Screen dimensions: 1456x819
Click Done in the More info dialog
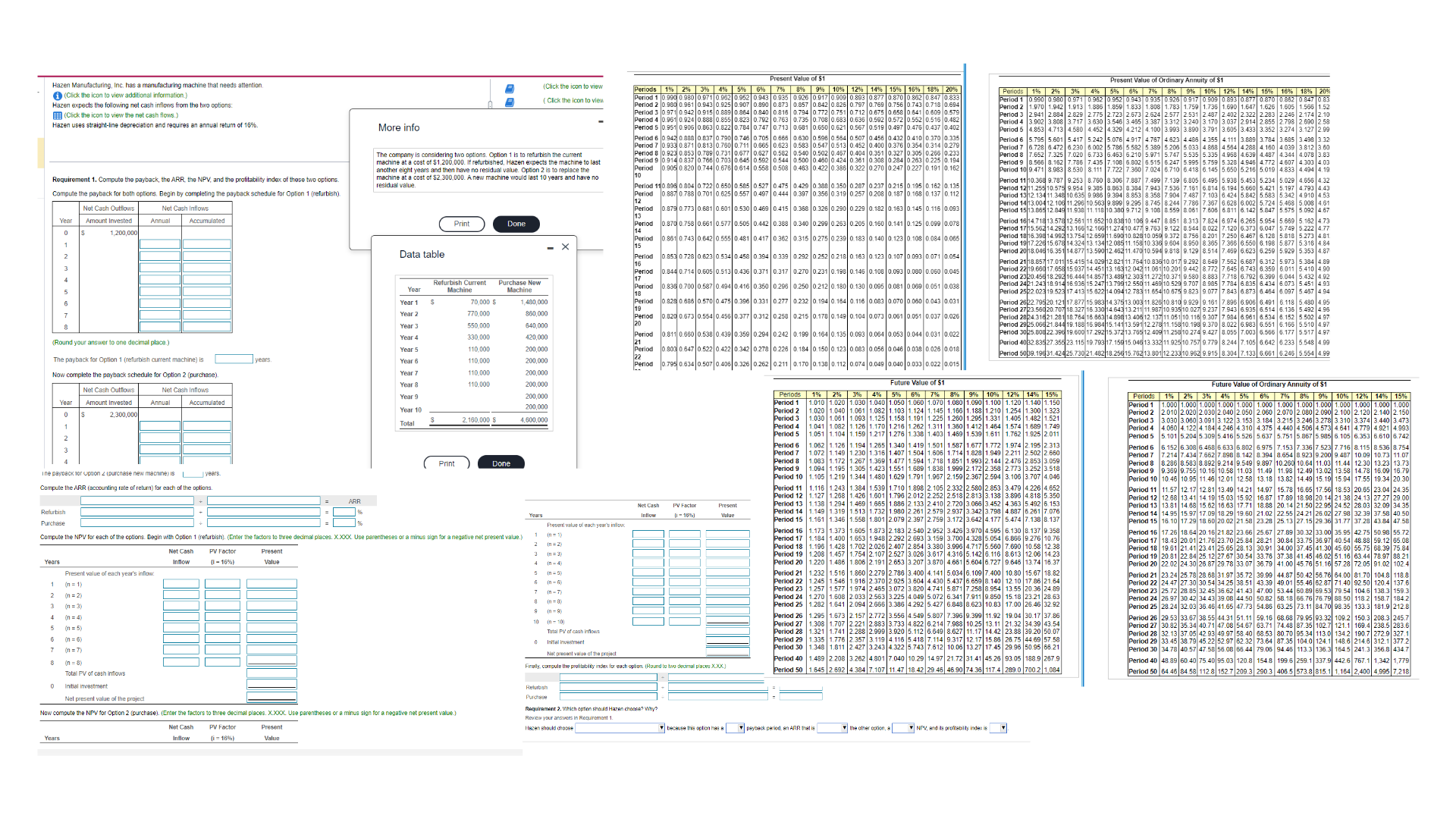pyautogui.click(x=516, y=224)
